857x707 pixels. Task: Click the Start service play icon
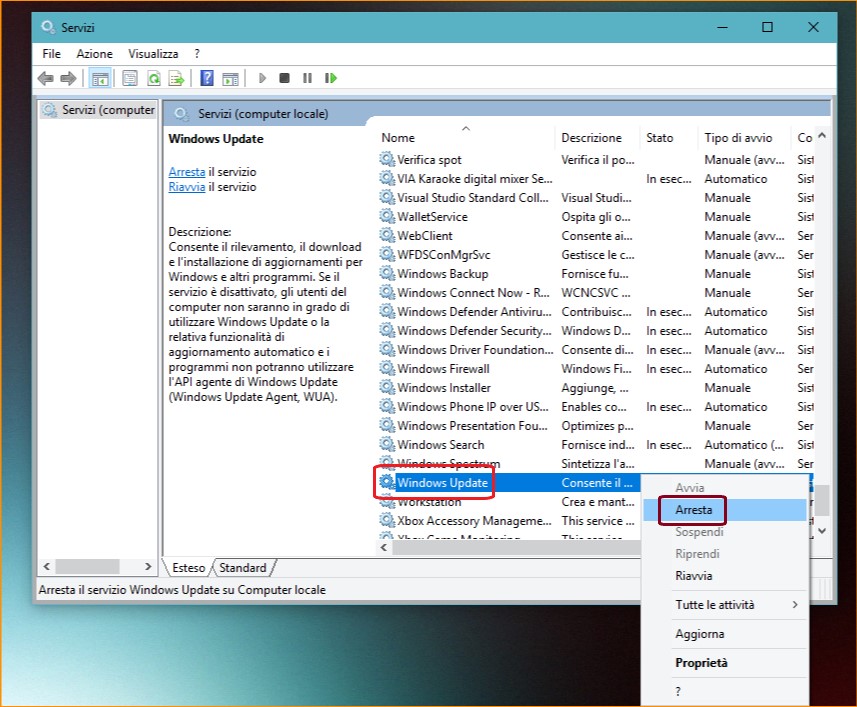[x=262, y=78]
